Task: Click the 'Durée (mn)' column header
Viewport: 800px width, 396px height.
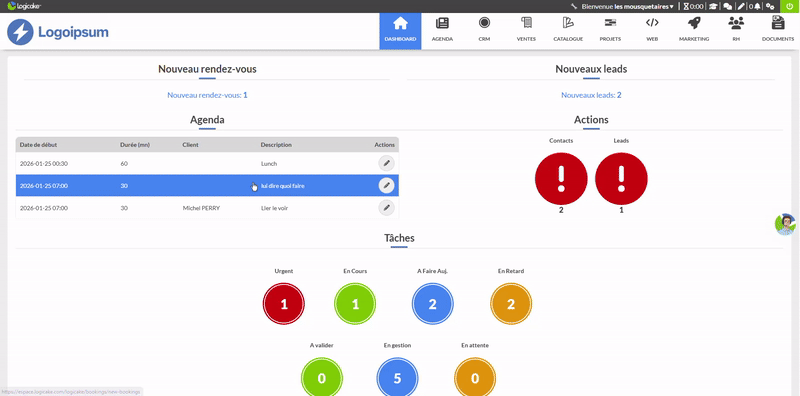Action: tap(135, 144)
